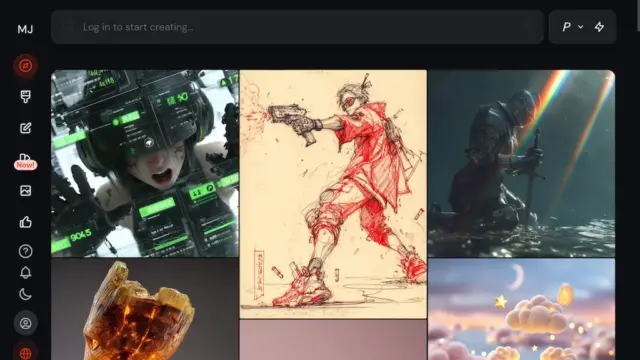Screen dimensions: 640x360
Task: Click the MJ logo
Action: pyautogui.click(x=25, y=29)
